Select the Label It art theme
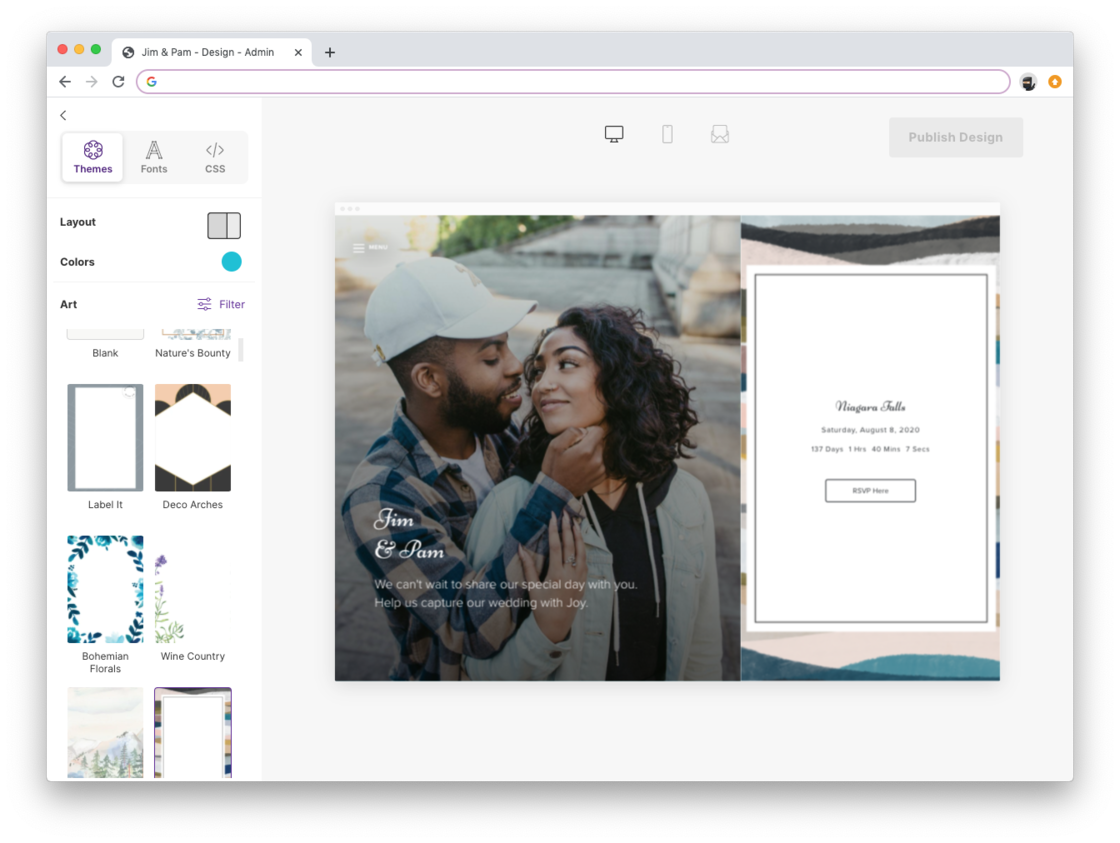 (105, 438)
